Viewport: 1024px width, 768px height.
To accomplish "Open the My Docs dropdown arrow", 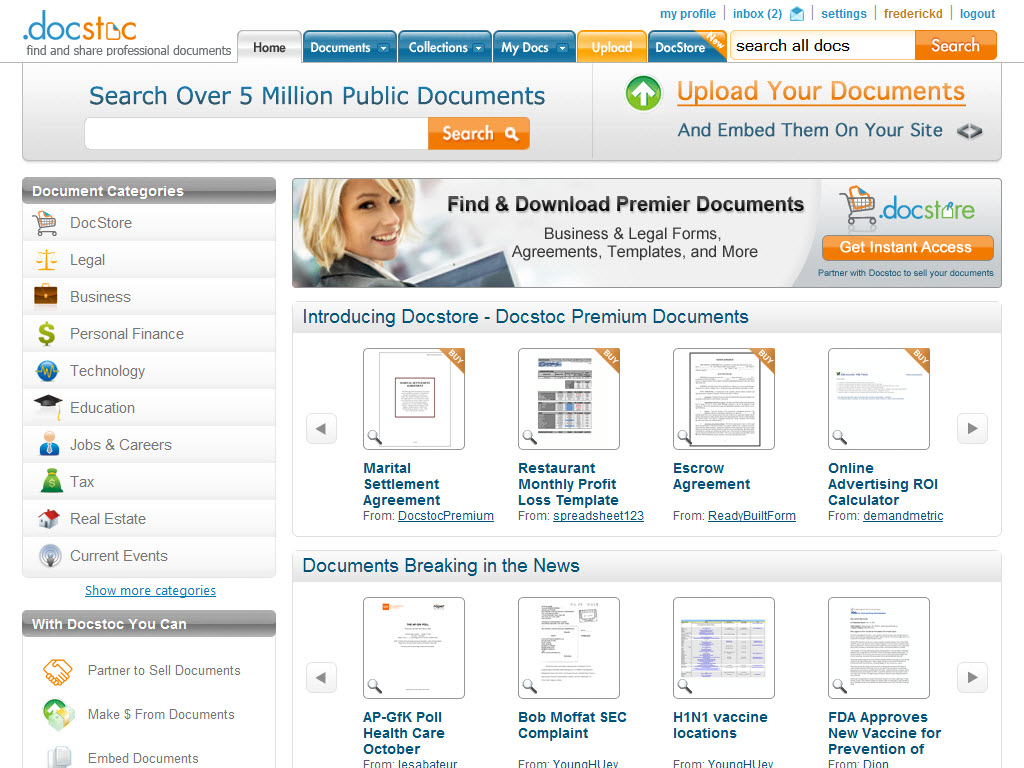I will click(561, 46).
